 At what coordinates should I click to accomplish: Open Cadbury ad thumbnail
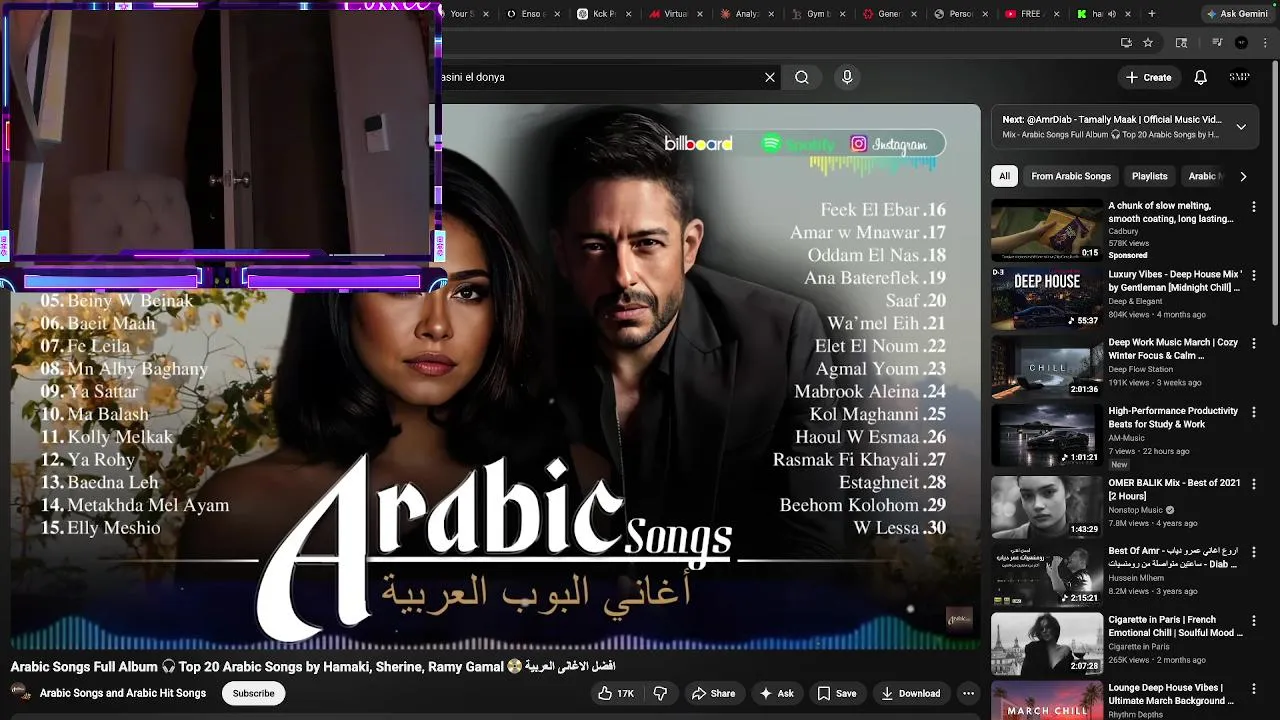pyautogui.click(x=1047, y=230)
